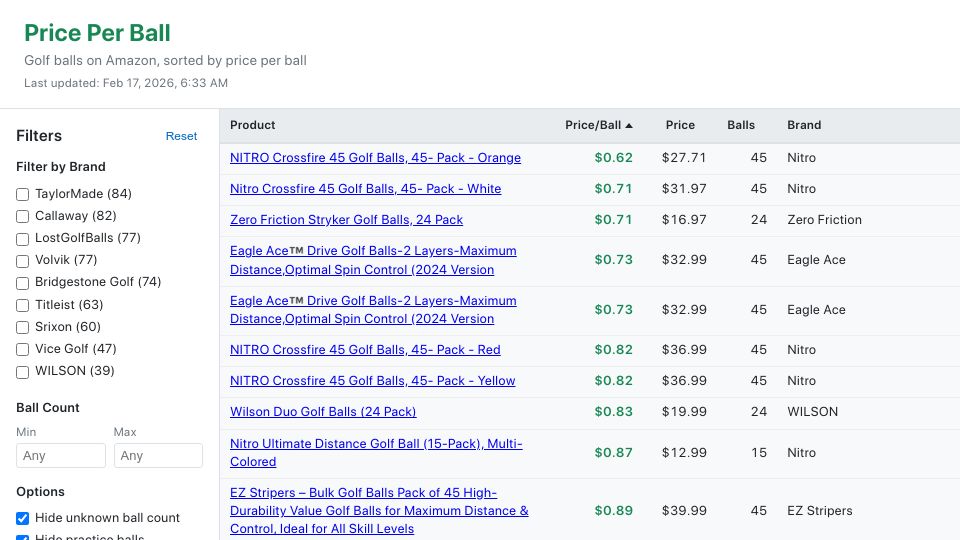Sort by Price/Ball column arrow
The height and width of the screenshot is (540, 960).
[x=629, y=126]
